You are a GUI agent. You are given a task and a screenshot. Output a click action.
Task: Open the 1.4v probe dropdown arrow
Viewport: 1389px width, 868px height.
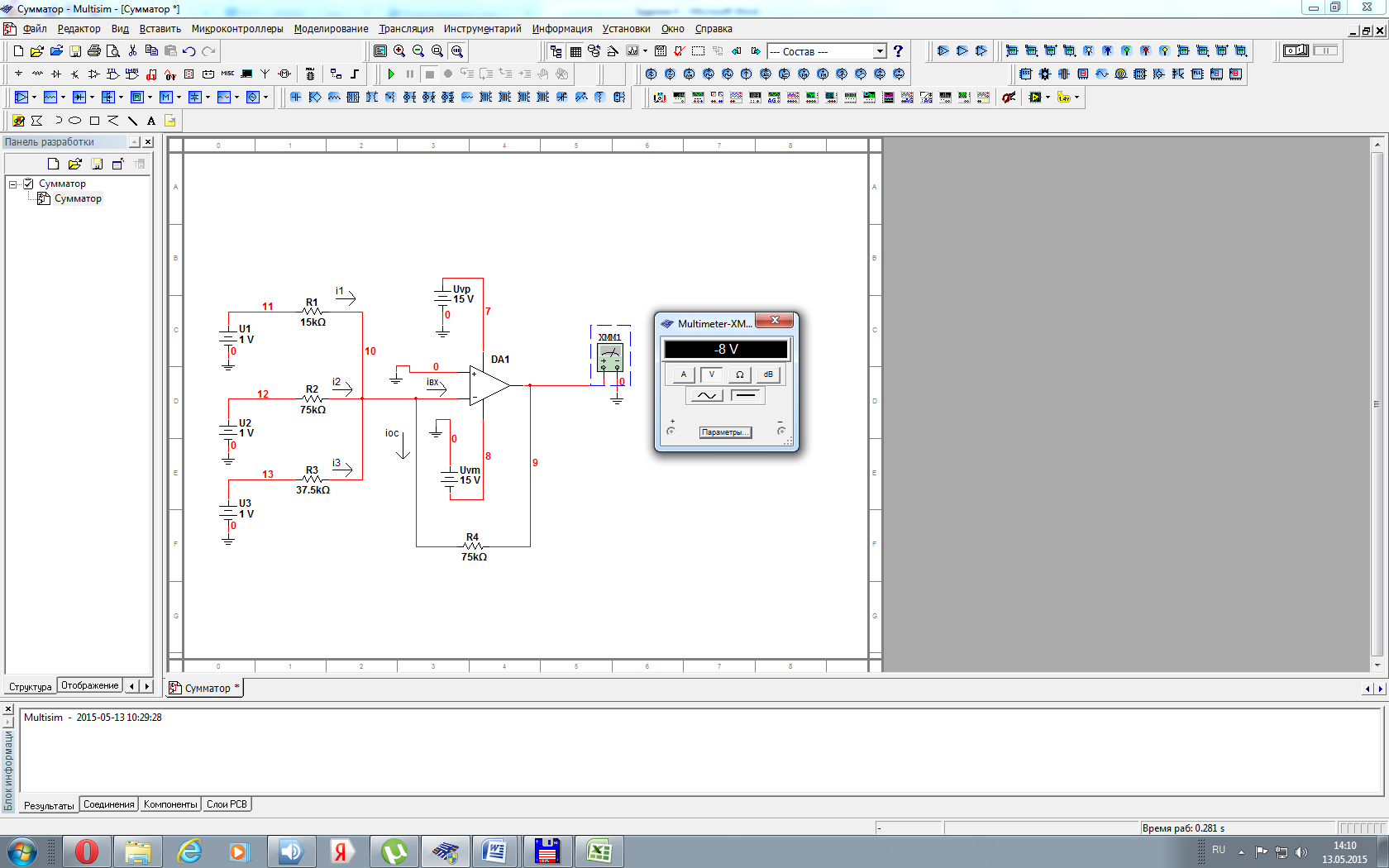click(1076, 98)
